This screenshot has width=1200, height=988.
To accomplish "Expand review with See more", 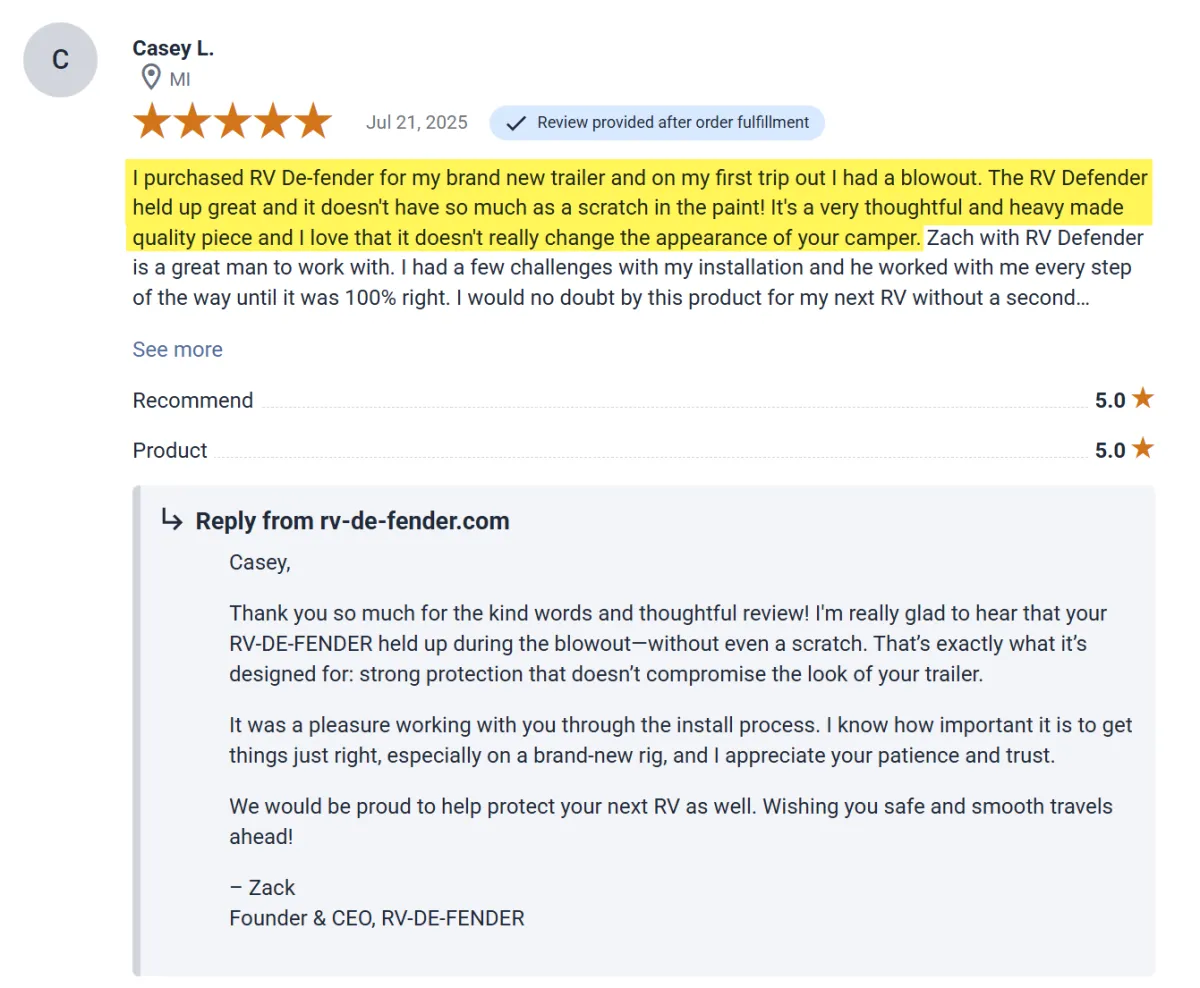I will click(x=177, y=349).
